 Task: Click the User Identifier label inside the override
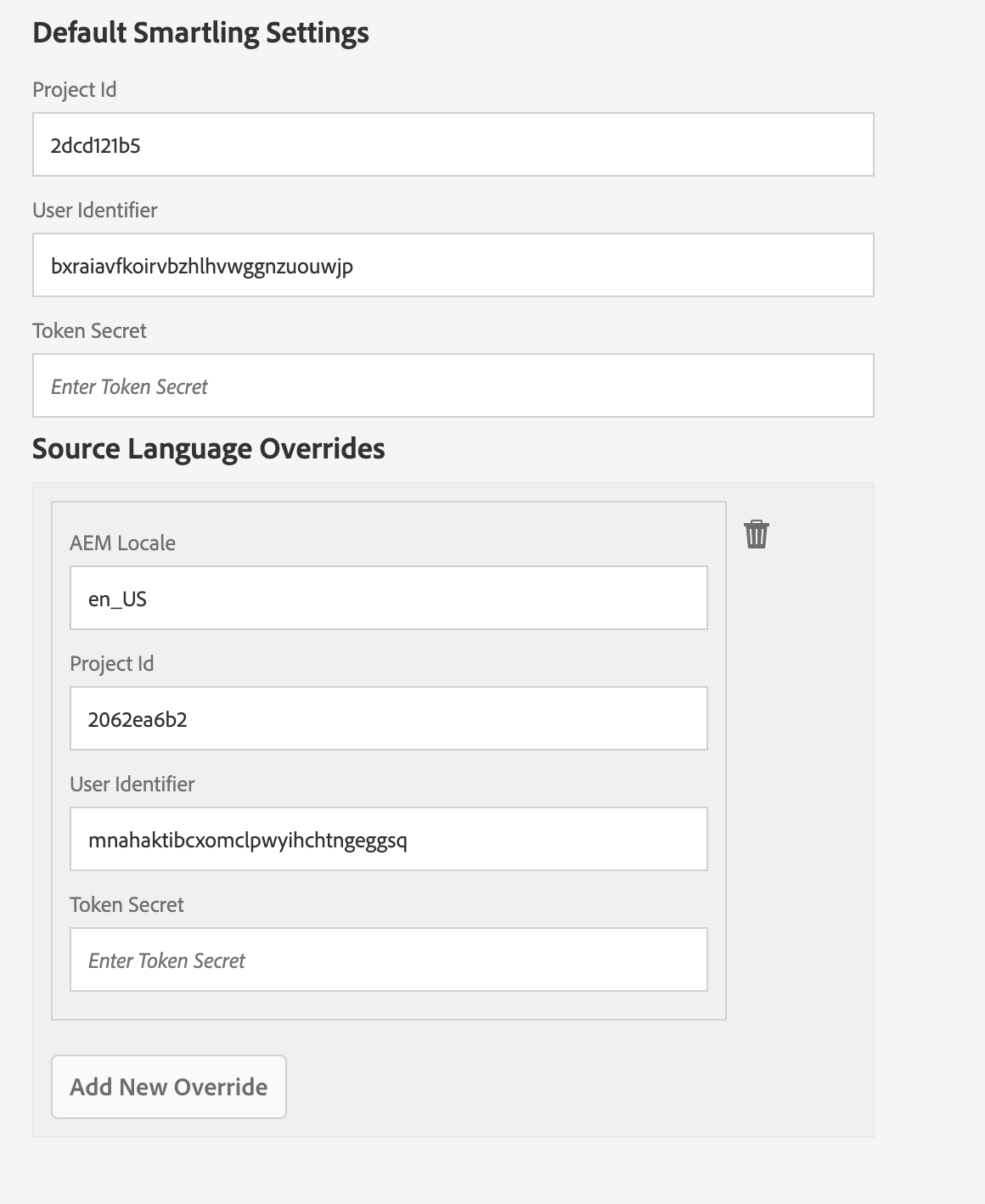click(x=132, y=785)
